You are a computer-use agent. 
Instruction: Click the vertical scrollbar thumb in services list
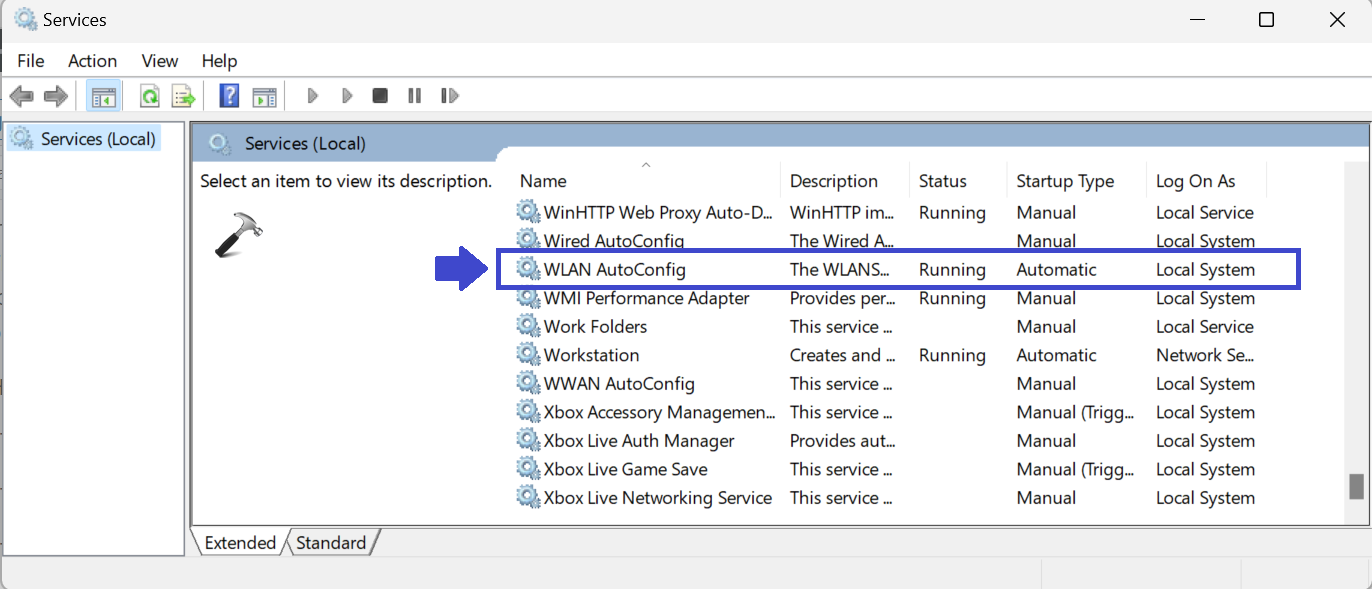coord(1355,486)
